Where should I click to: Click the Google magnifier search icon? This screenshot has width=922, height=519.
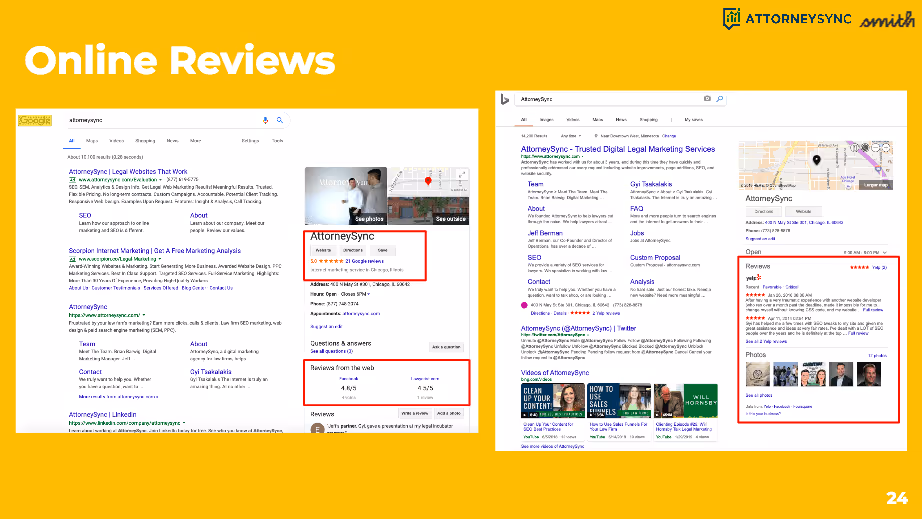280,120
